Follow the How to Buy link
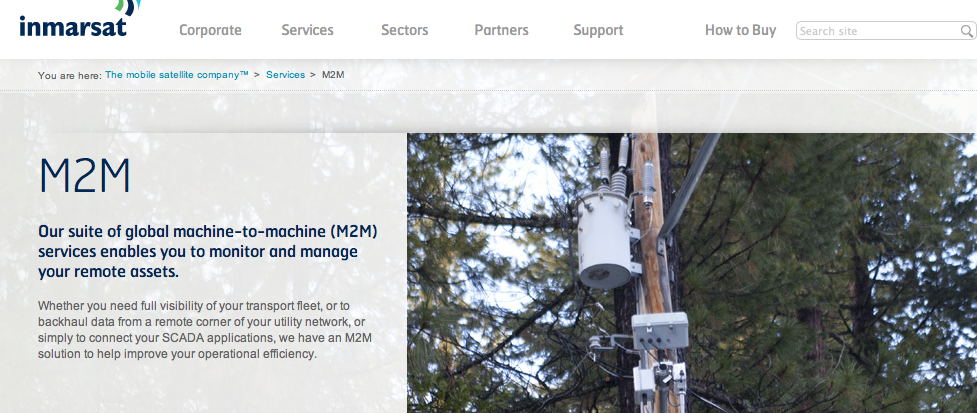Screen dimensions: 977x413 [740, 30]
